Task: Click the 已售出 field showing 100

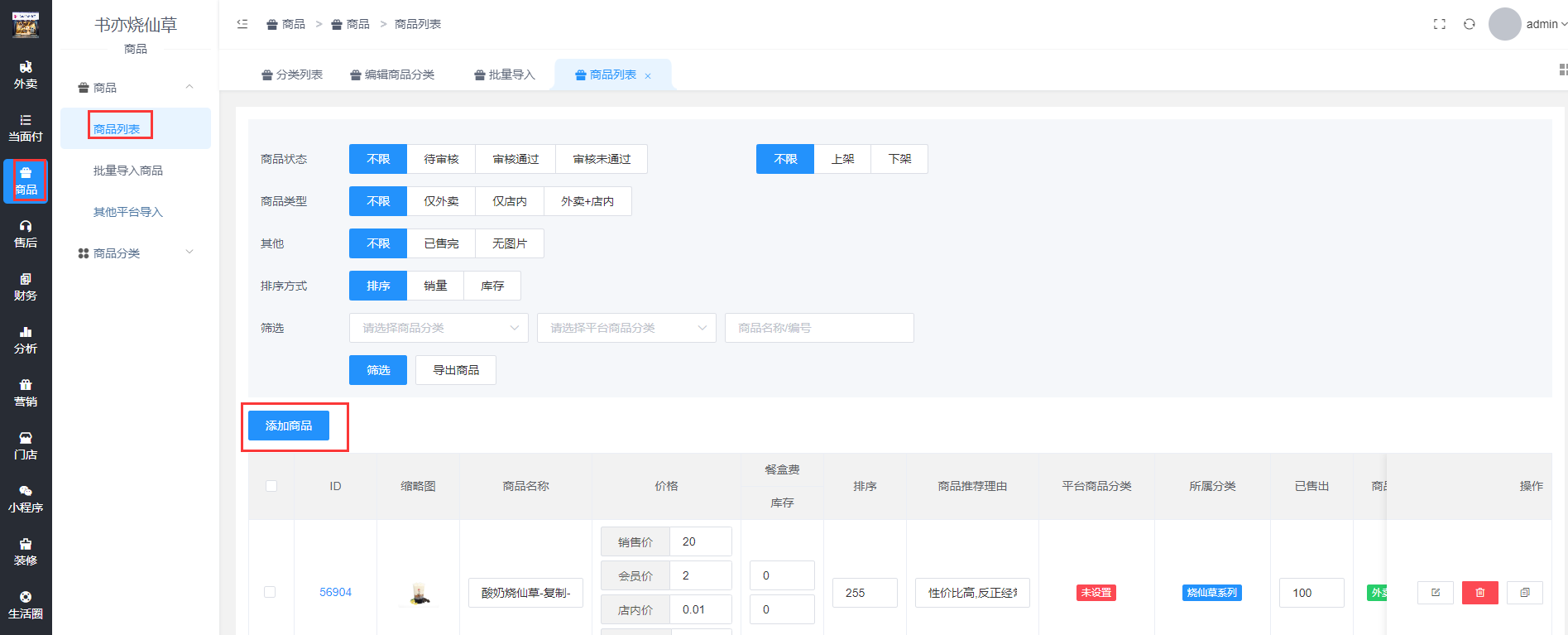Action: click(x=1311, y=593)
